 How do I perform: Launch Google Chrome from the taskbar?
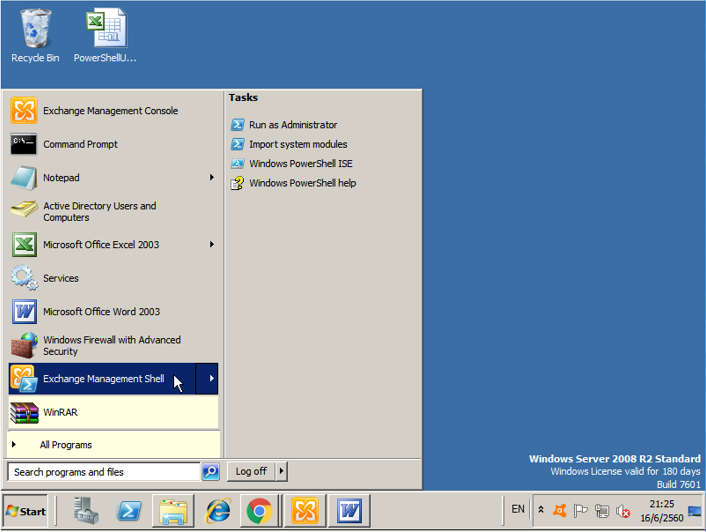pos(259,510)
